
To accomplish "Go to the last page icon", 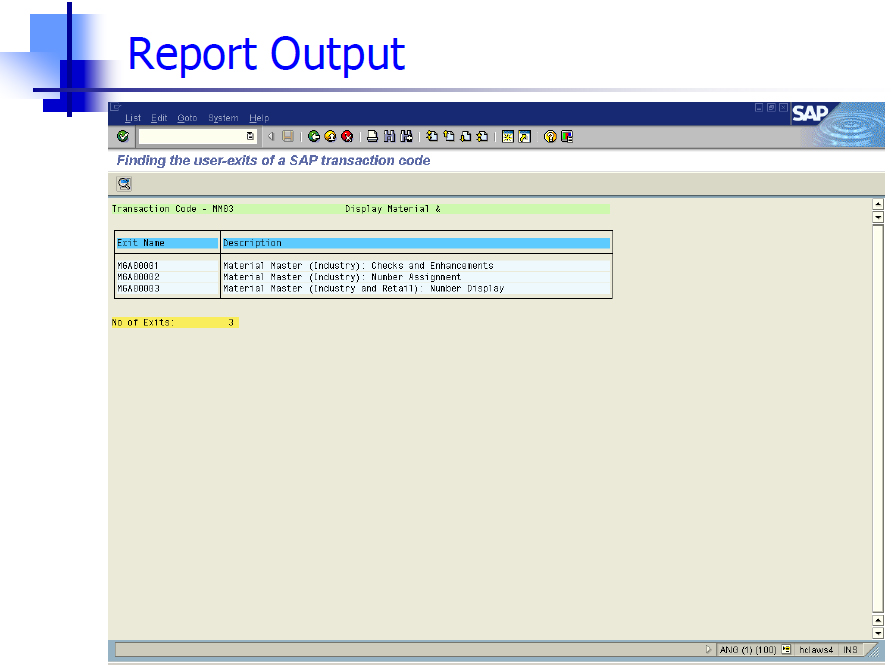I will [482, 136].
